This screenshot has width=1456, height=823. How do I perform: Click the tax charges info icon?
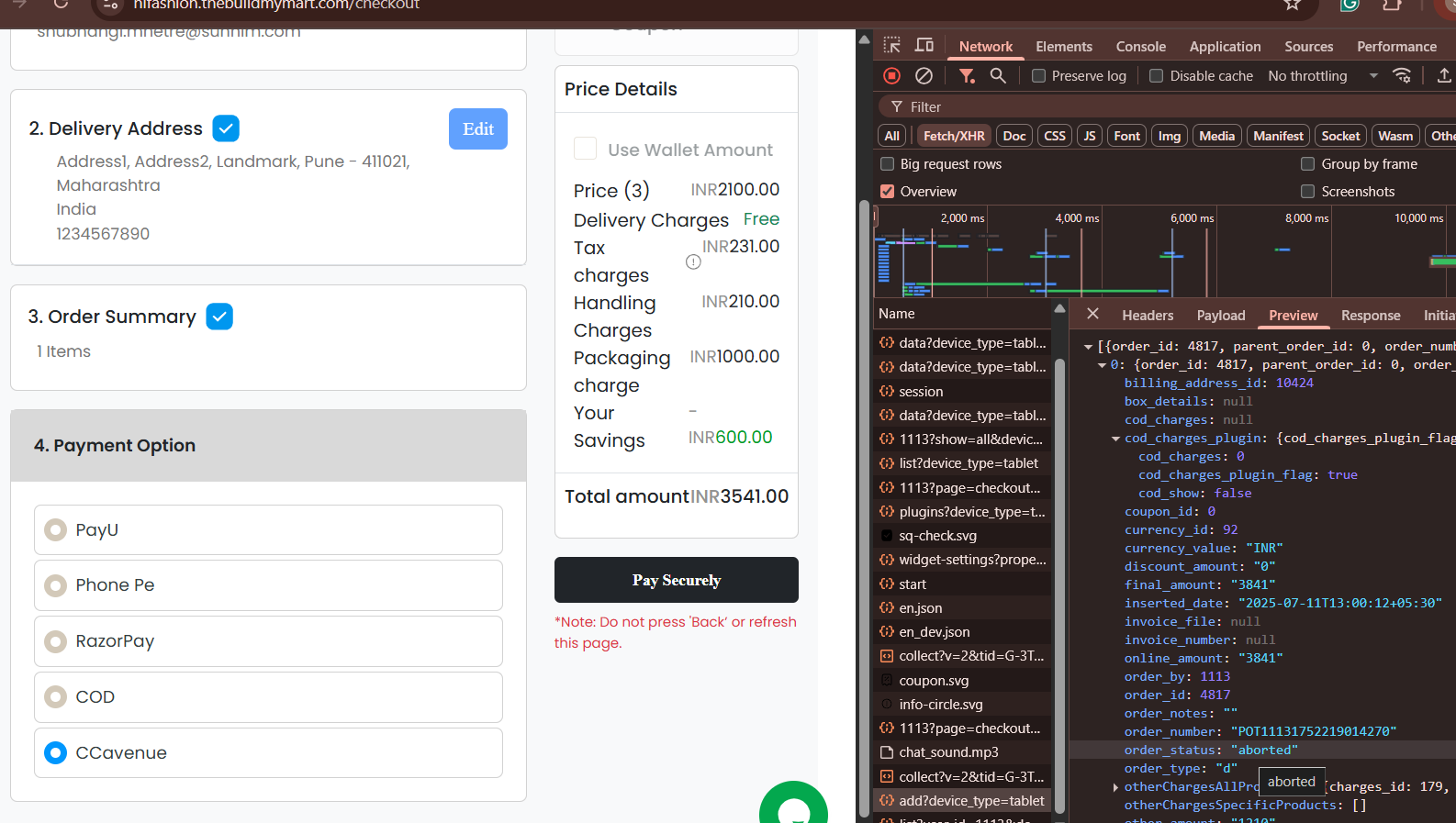tap(693, 261)
